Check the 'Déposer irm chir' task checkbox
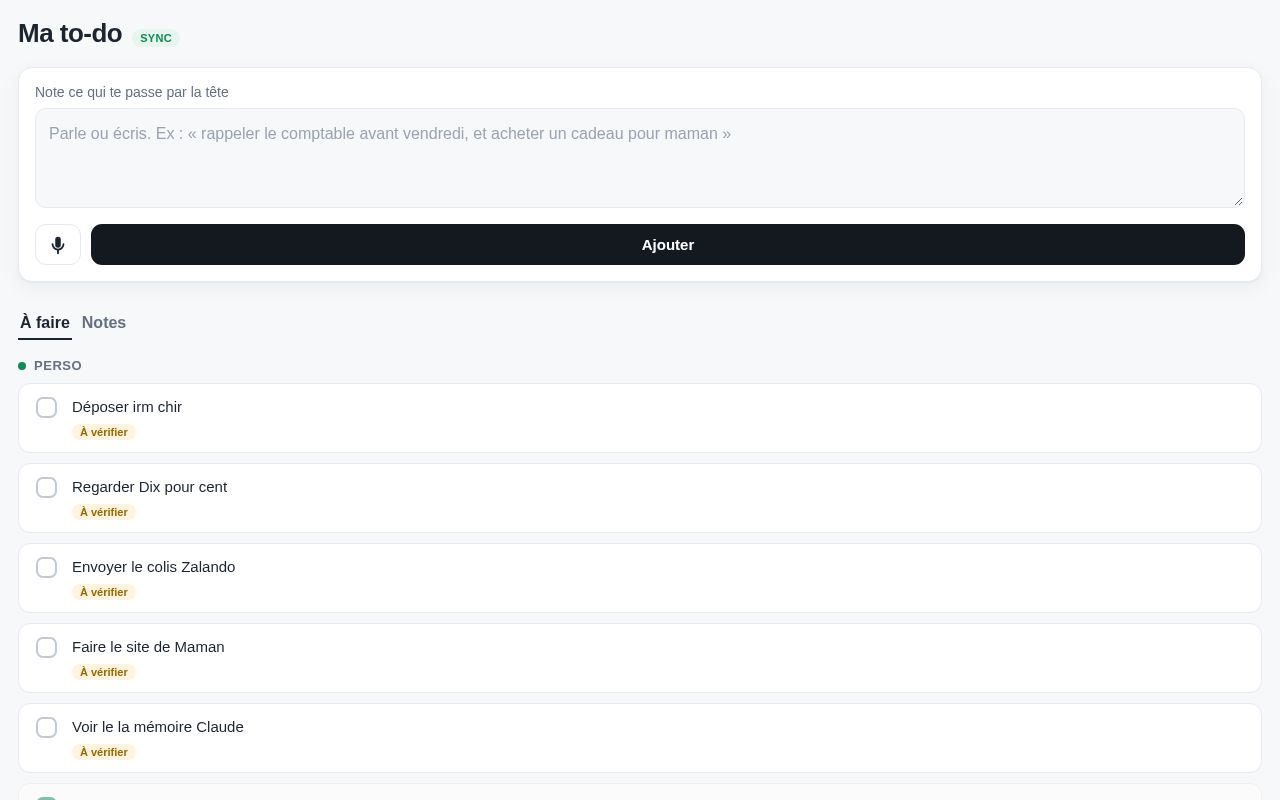1280x800 pixels. click(46, 407)
